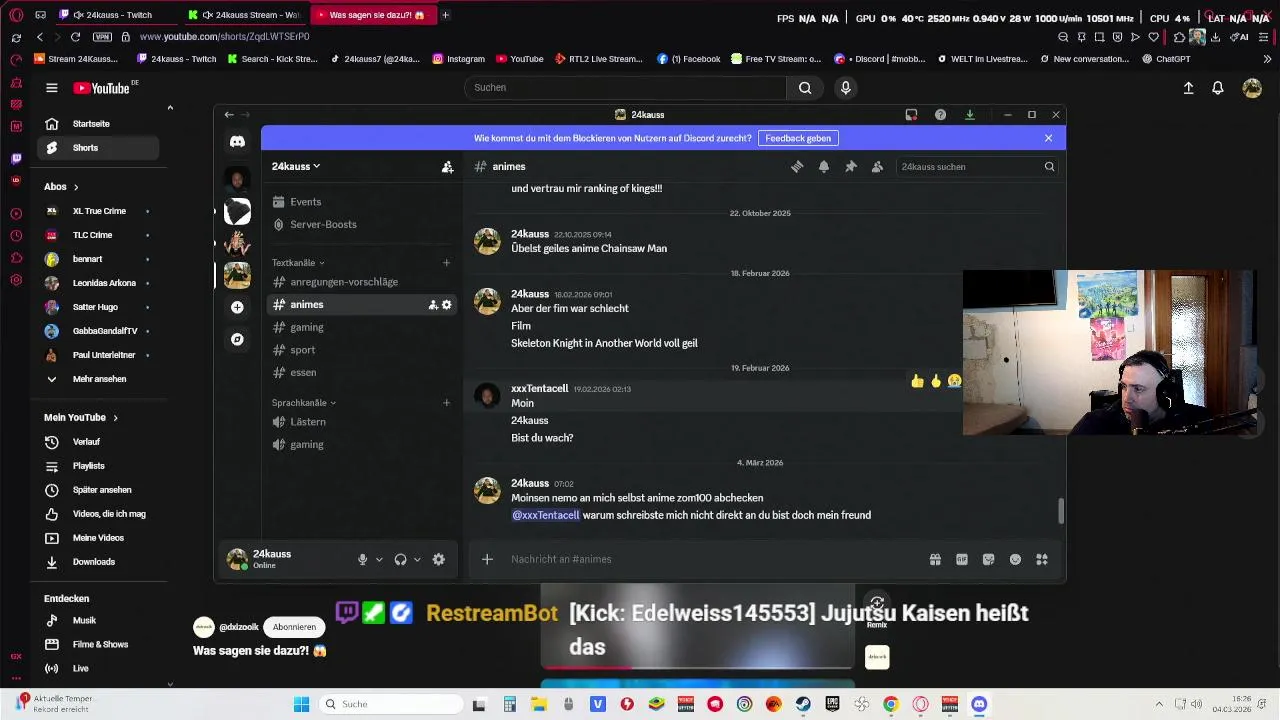
Task: Add channel to Sprachkanäle with plus
Action: coord(447,403)
